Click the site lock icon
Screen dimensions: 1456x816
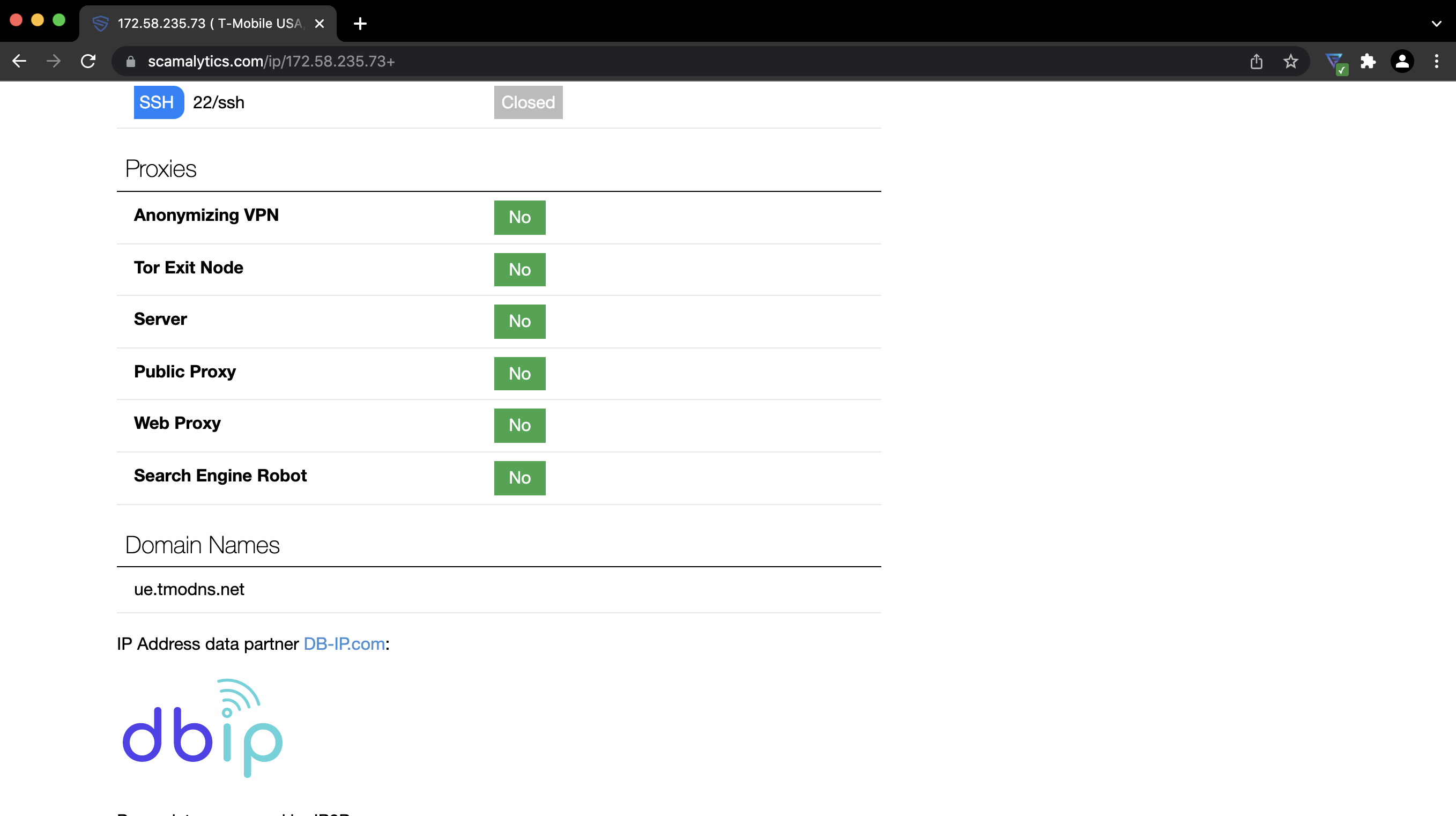click(x=131, y=61)
